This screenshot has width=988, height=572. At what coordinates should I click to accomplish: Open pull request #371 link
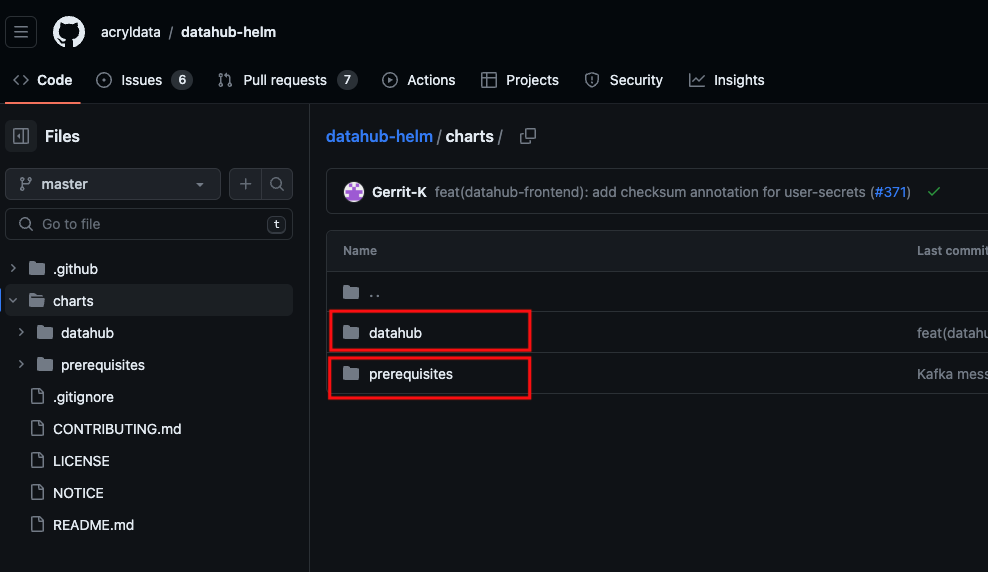pyautogui.click(x=890, y=192)
